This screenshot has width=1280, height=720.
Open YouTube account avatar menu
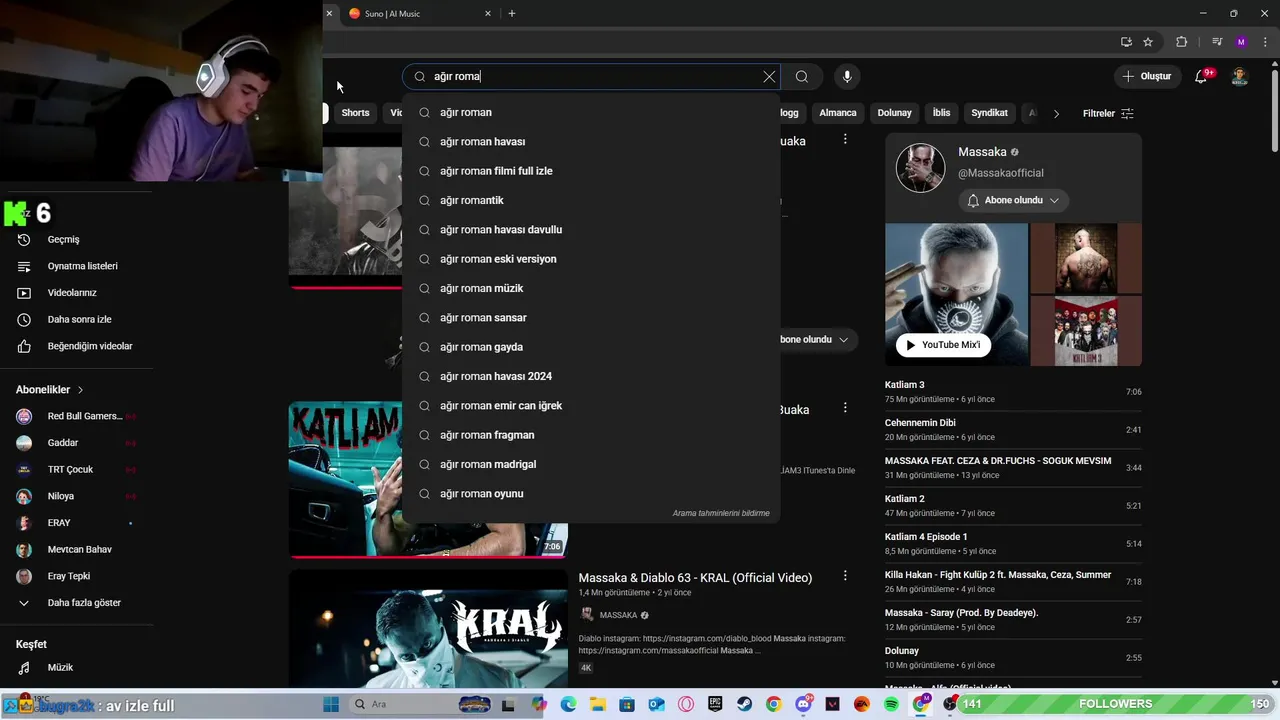(x=1240, y=77)
